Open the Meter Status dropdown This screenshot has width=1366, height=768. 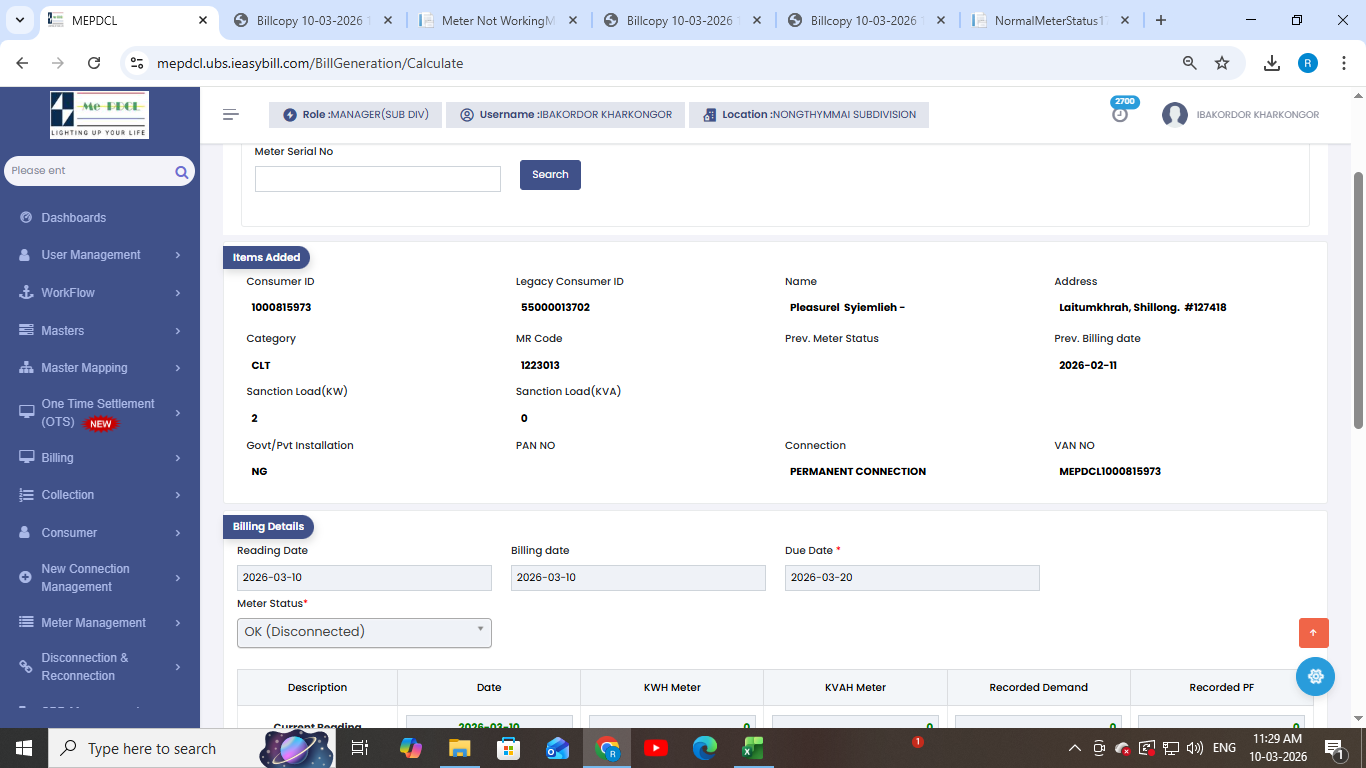(x=364, y=632)
